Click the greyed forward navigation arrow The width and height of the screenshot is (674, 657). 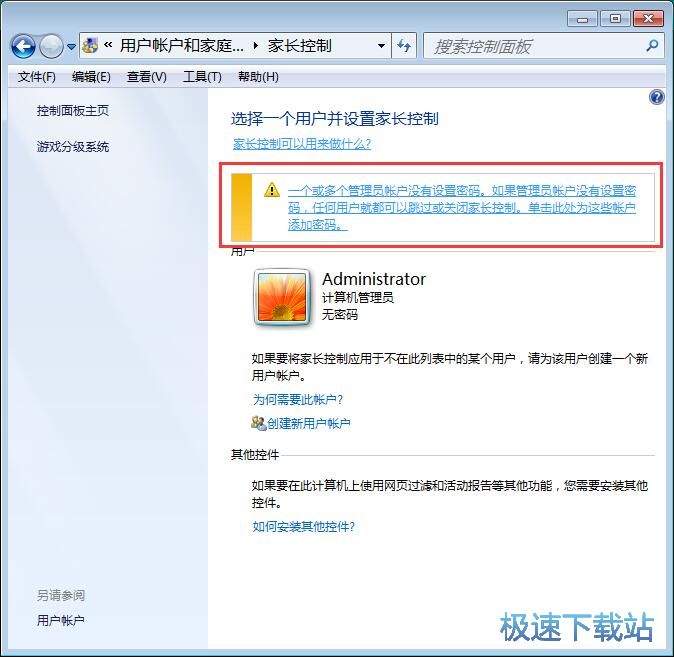pos(51,46)
